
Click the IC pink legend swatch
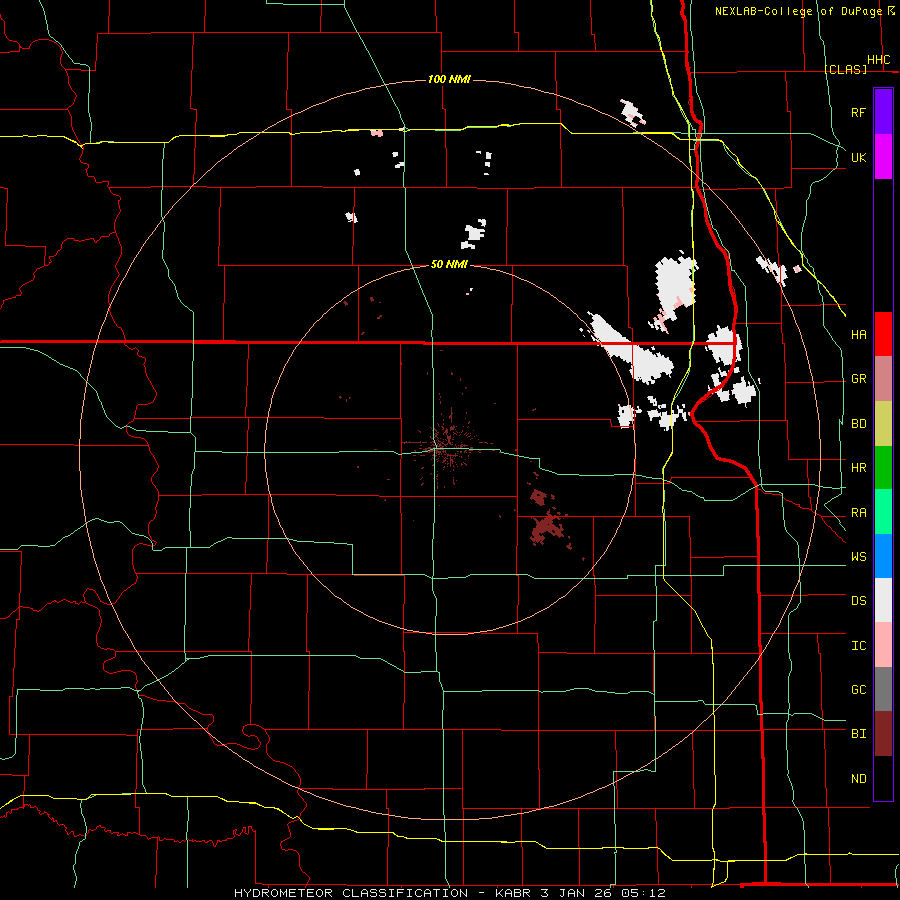[x=883, y=645]
